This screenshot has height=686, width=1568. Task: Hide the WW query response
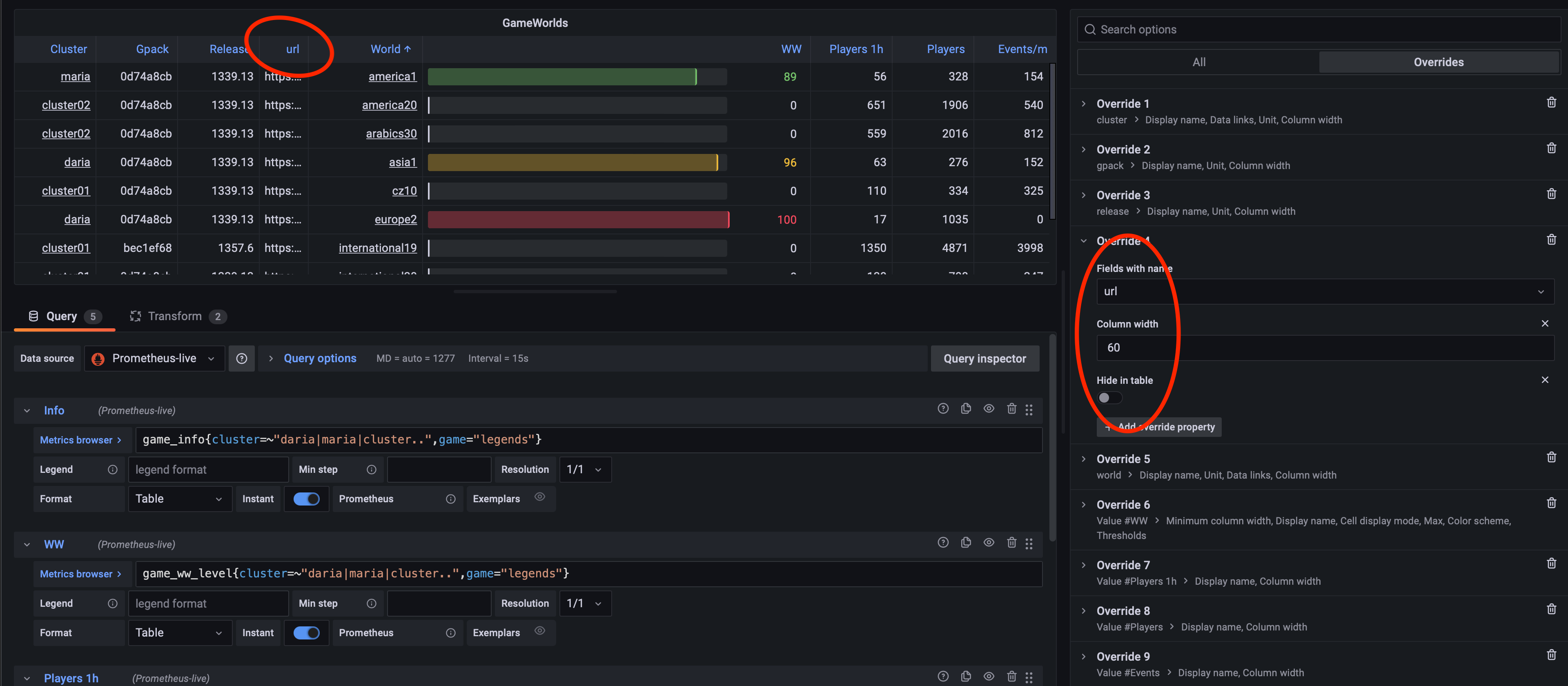(x=989, y=542)
